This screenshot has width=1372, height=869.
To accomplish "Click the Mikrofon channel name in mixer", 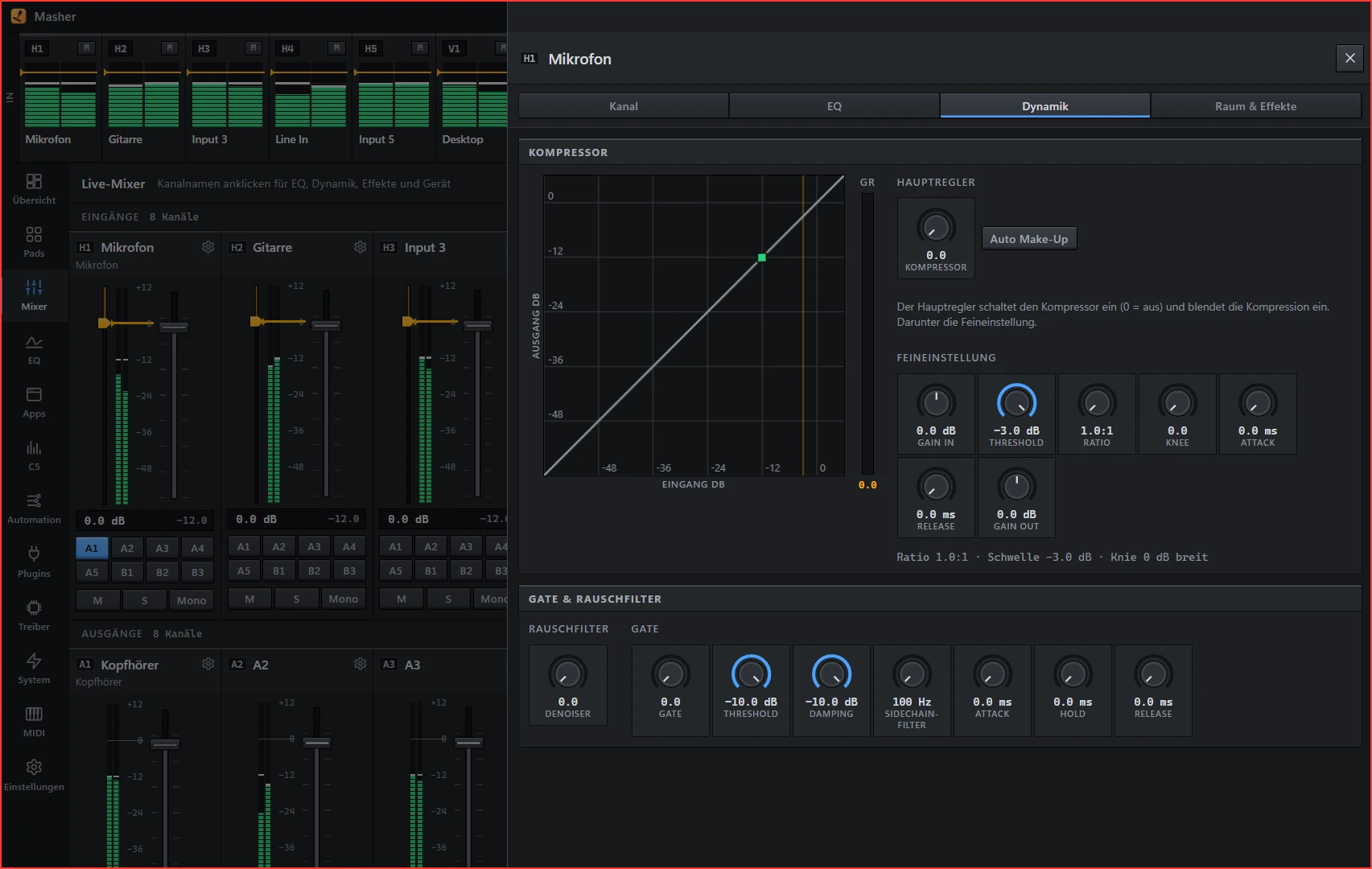I will pyautogui.click(x=127, y=247).
